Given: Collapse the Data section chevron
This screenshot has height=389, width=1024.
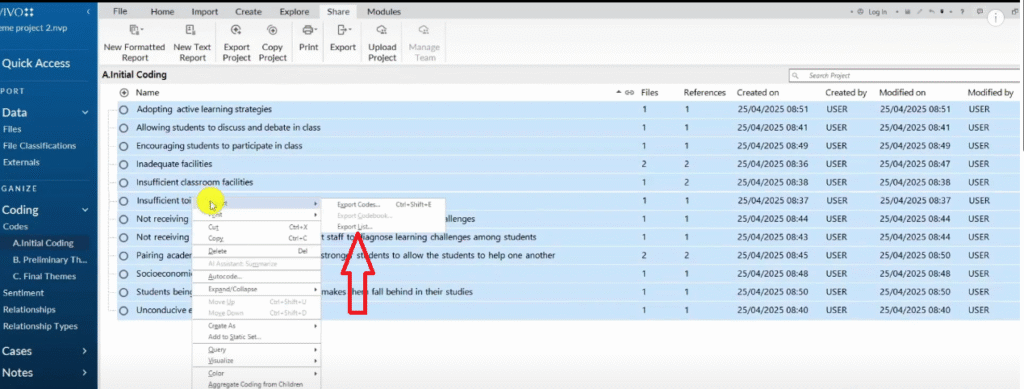Looking at the screenshot, I should coord(85,112).
